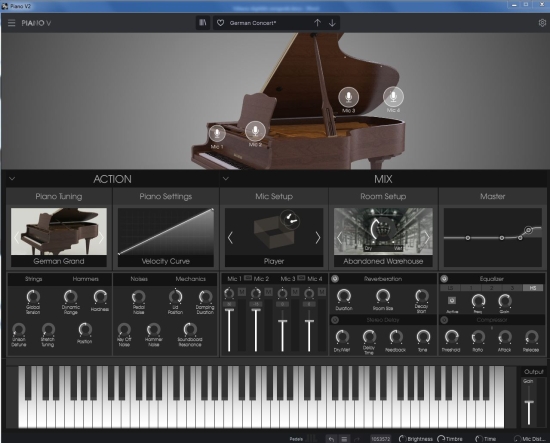Click the undo arrow in bottom toolbar

(x=331, y=439)
